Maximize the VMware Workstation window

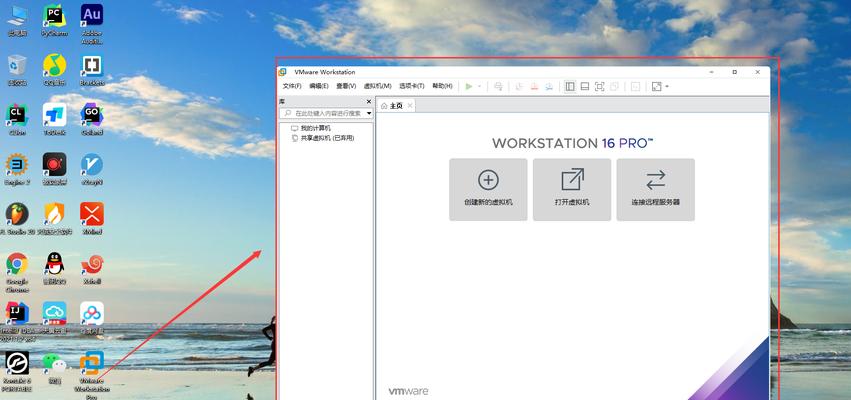point(734,72)
